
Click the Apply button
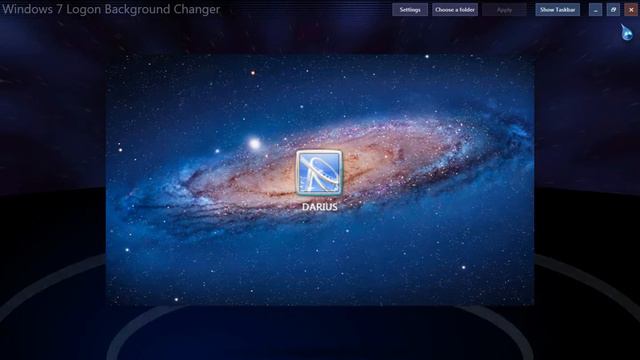[504, 10]
